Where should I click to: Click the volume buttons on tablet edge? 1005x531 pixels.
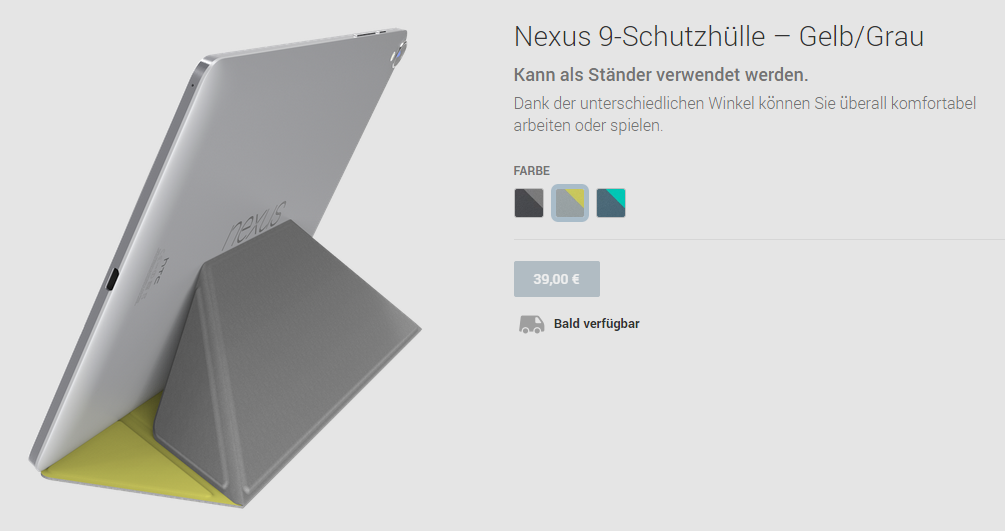coord(370,32)
